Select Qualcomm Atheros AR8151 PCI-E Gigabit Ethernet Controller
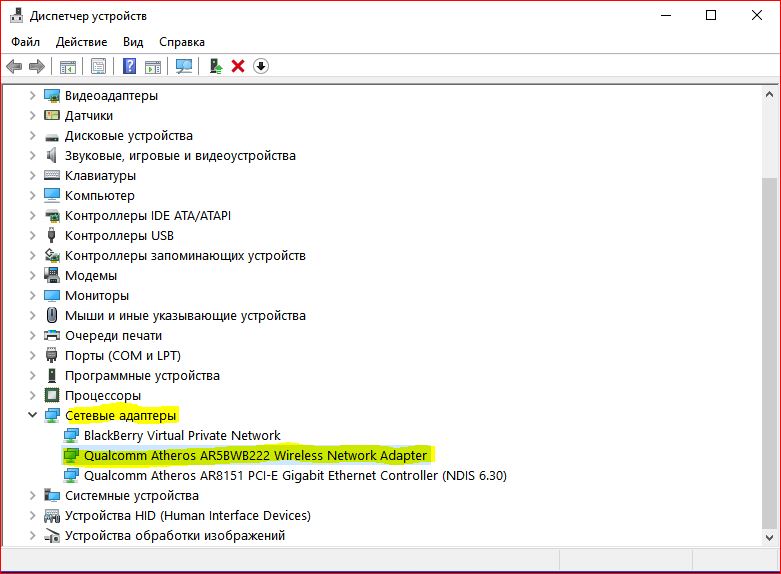This screenshot has width=781, height=574. pyautogui.click(x=295, y=475)
